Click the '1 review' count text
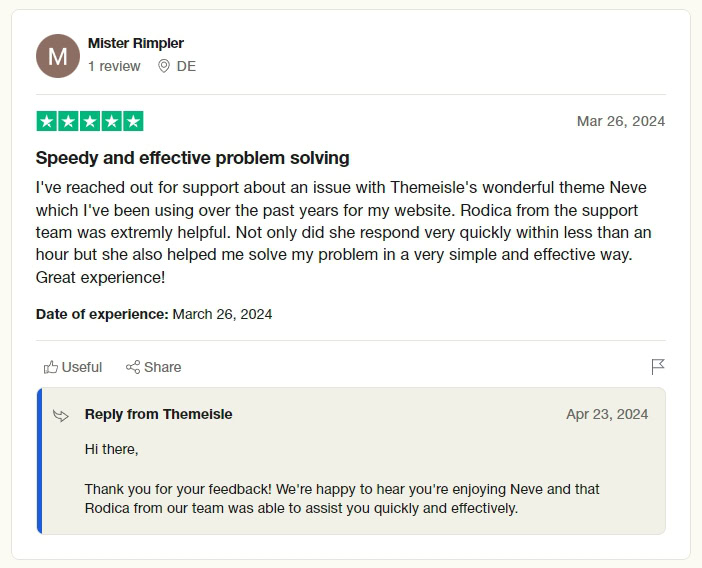 click(x=114, y=66)
